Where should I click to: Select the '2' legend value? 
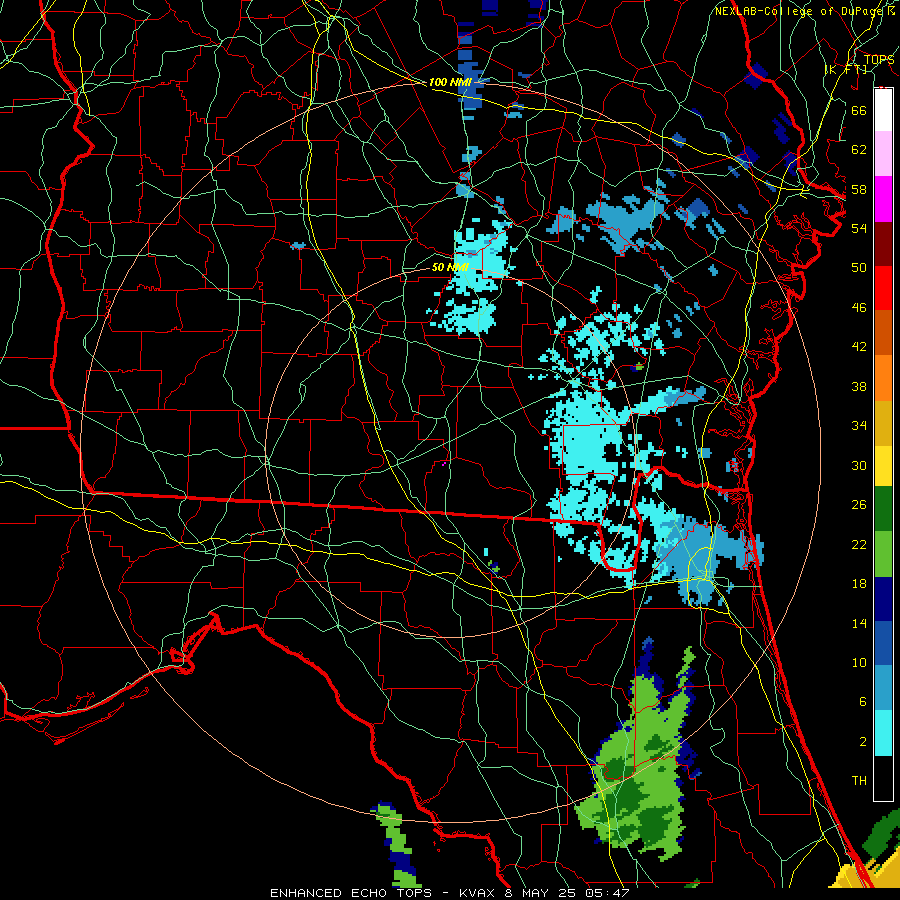pos(862,742)
